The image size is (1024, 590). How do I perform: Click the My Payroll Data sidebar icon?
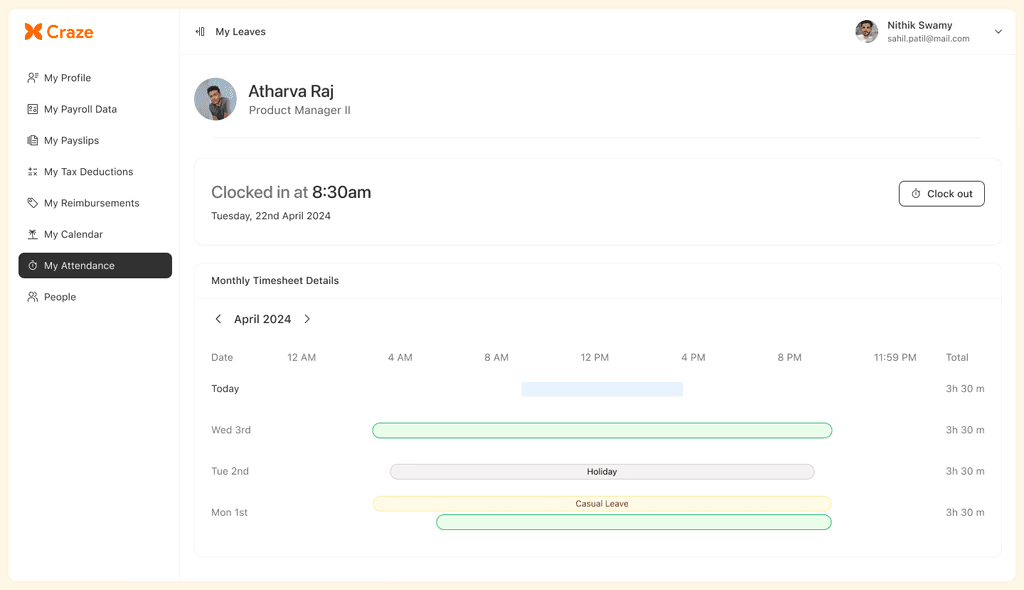[33, 109]
